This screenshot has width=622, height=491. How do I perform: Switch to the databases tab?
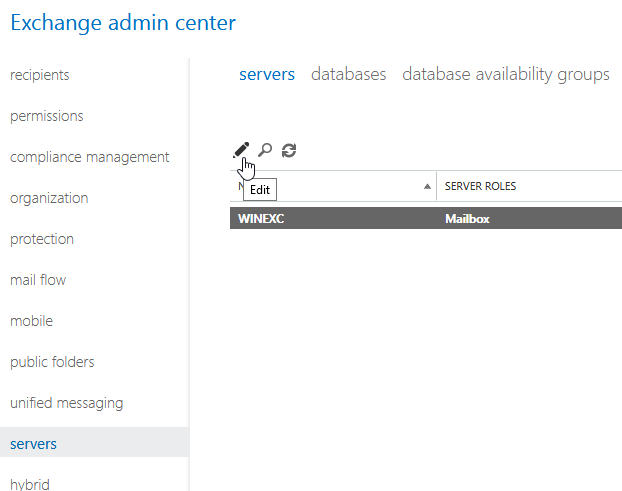click(348, 74)
